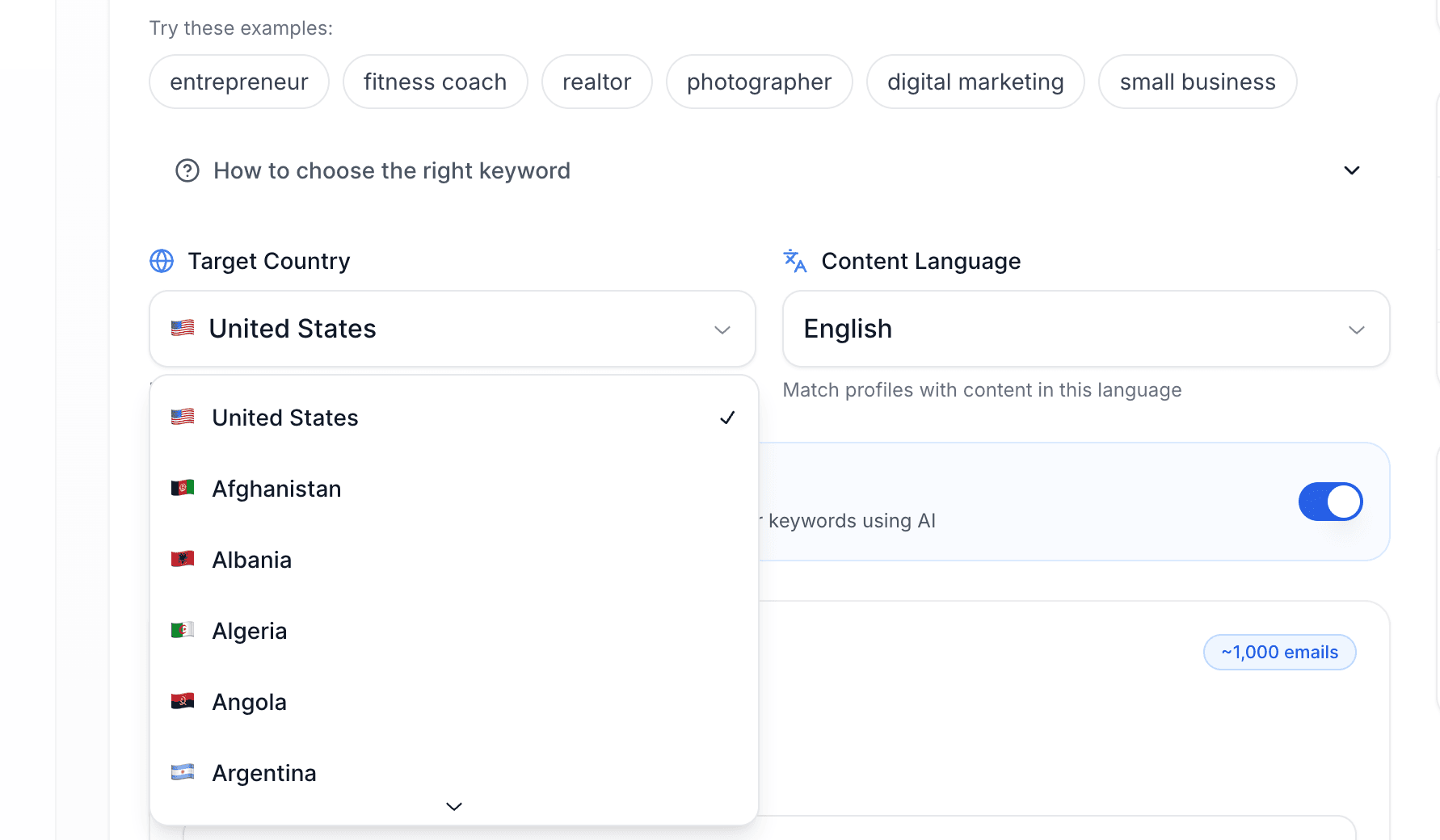Viewport: 1440px width, 840px height.
Task: Click the United States flag in the dropdown list
Action: [183, 417]
